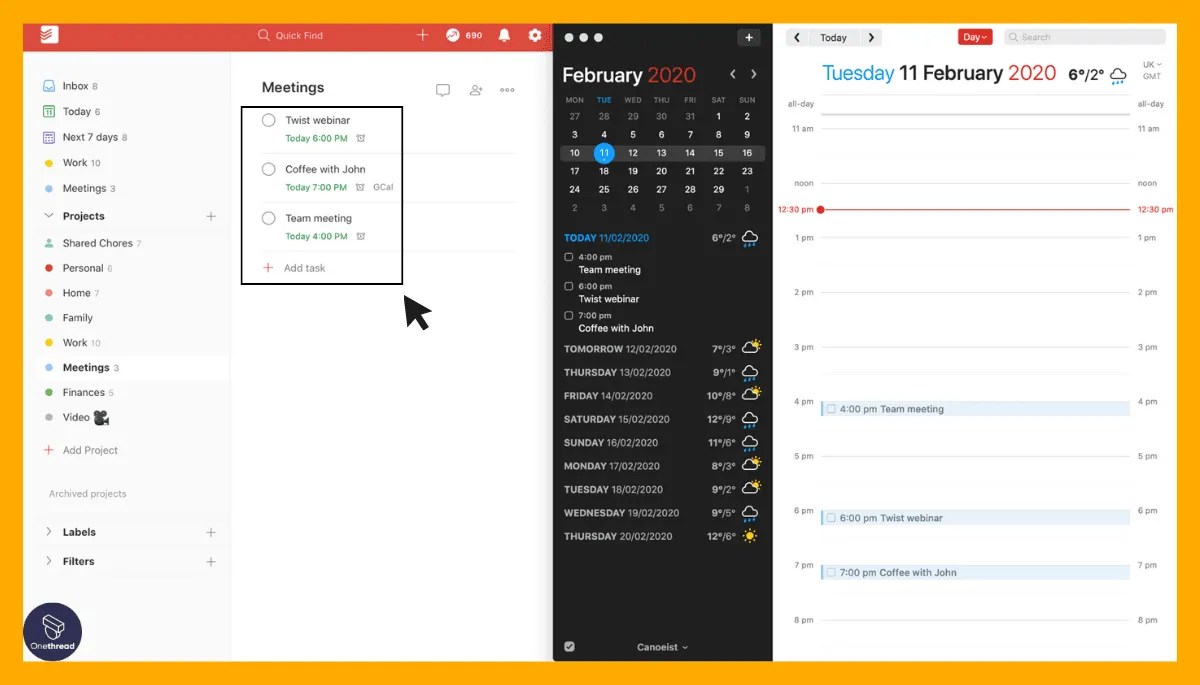Viewport: 1200px width, 685px height.
Task: Open the Day view dropdown
Action: [975, 37]
